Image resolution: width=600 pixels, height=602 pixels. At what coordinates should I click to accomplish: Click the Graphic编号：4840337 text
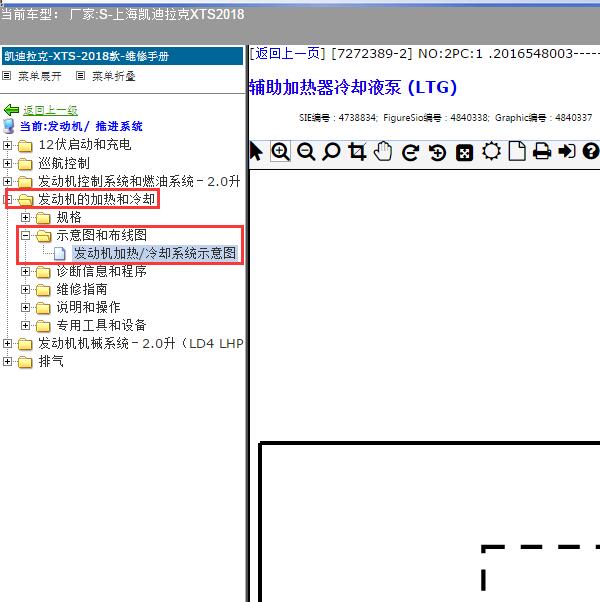click(543, 118)
